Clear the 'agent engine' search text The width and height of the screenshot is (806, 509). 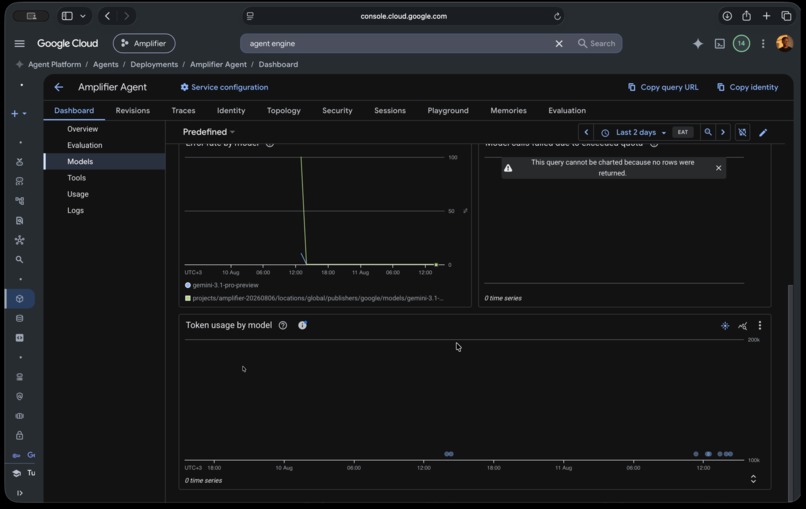pyautogui.click(x=559, y=44)
